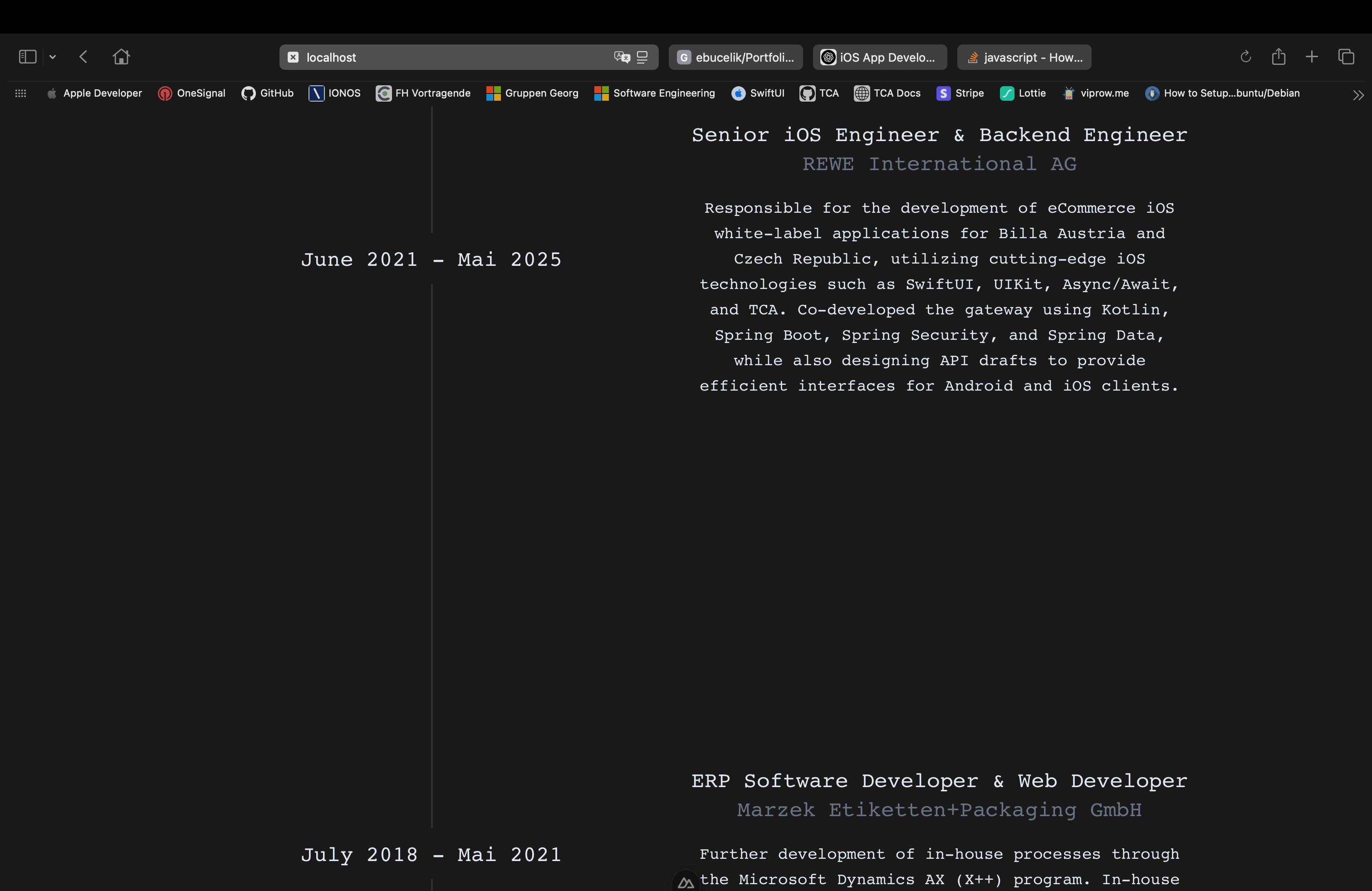
Task: Click the round badge icon at page bottom
Action: click(x=686, y=882)
